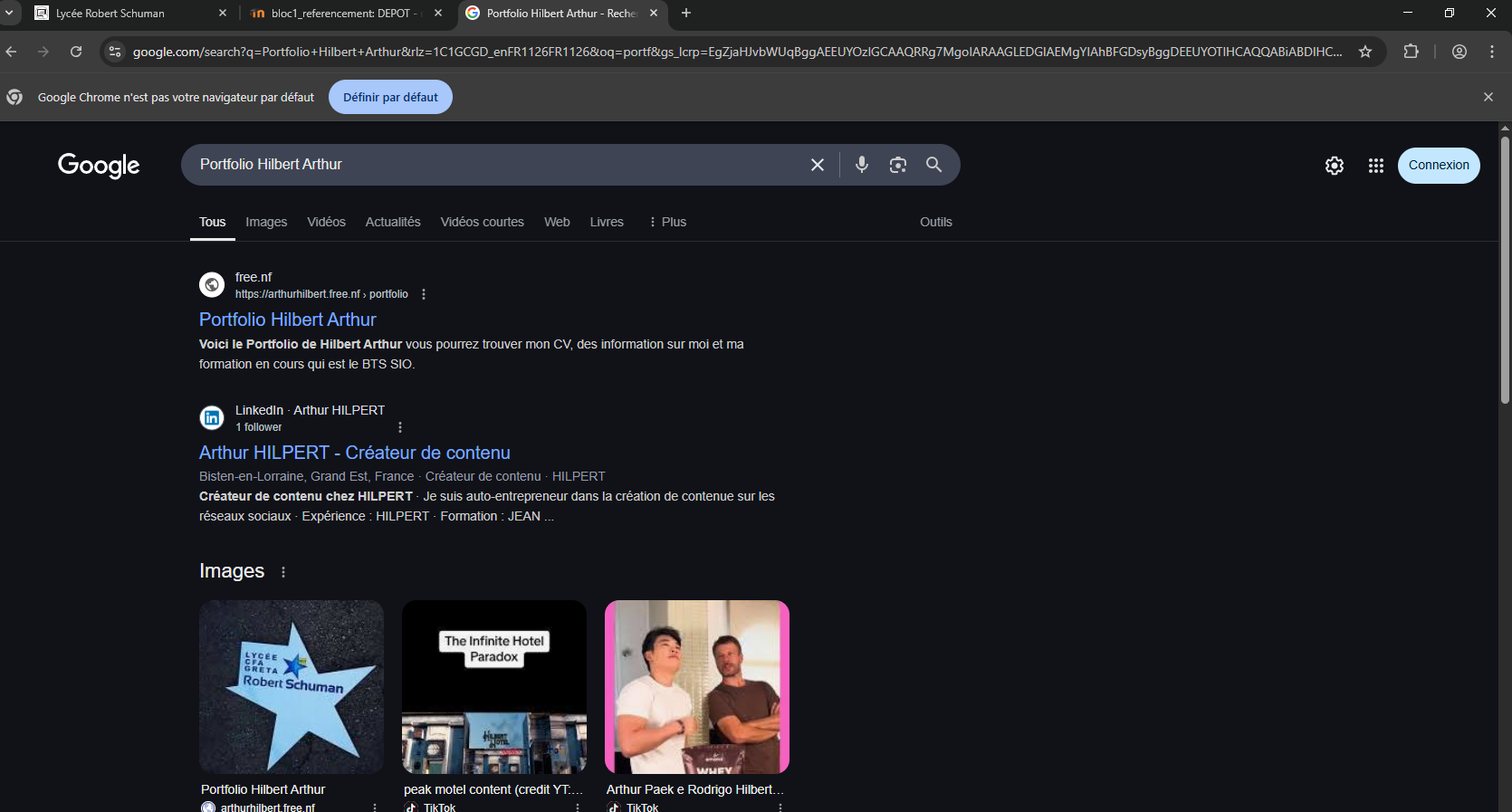The image size is (1512, 812).
Task: Open Google quick settings gear
Action: 1335,166
